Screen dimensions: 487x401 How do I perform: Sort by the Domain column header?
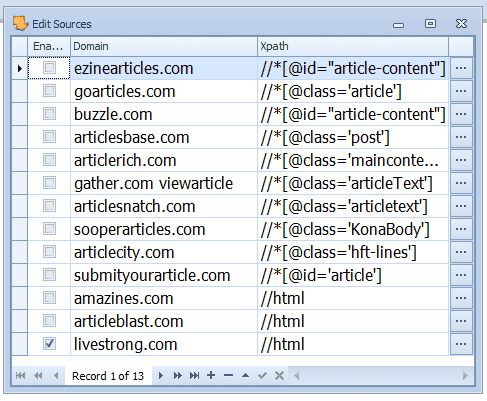pos(164,46)
